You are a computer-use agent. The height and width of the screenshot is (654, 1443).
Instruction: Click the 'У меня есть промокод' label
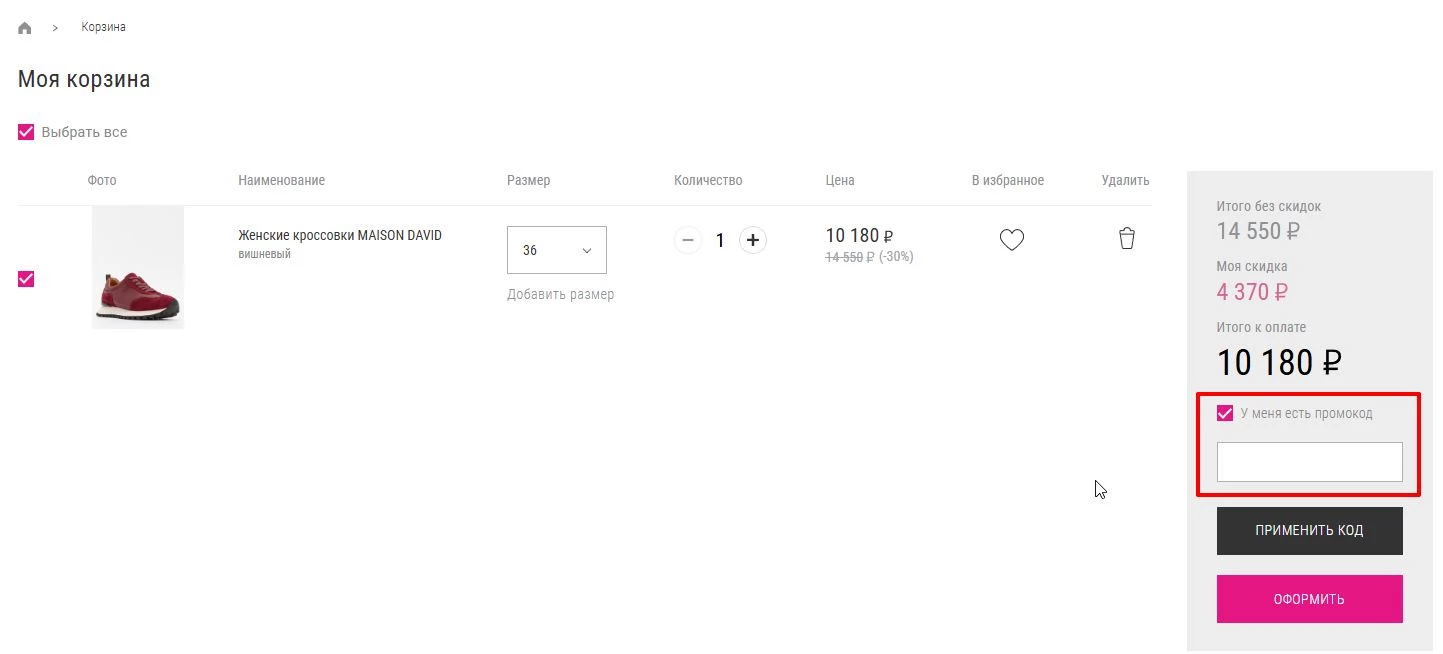(1306, 413)
